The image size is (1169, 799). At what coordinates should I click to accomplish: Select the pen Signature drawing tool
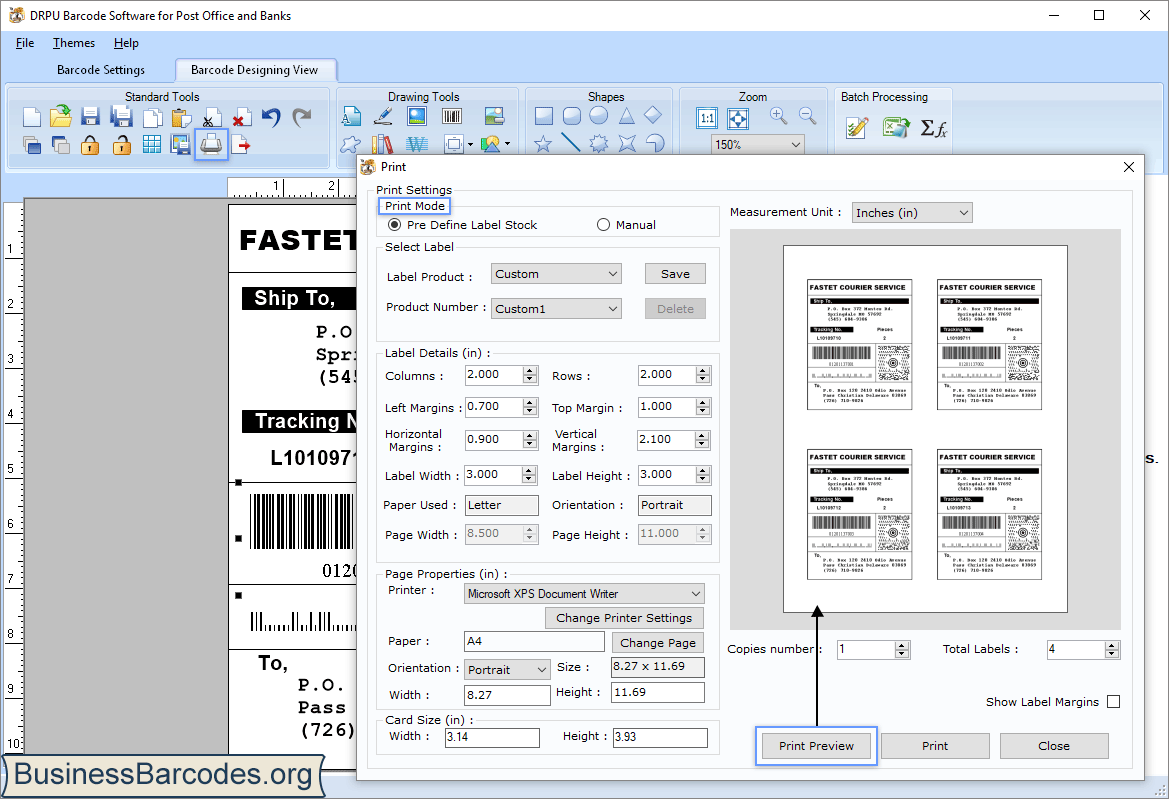coord(383,116)
